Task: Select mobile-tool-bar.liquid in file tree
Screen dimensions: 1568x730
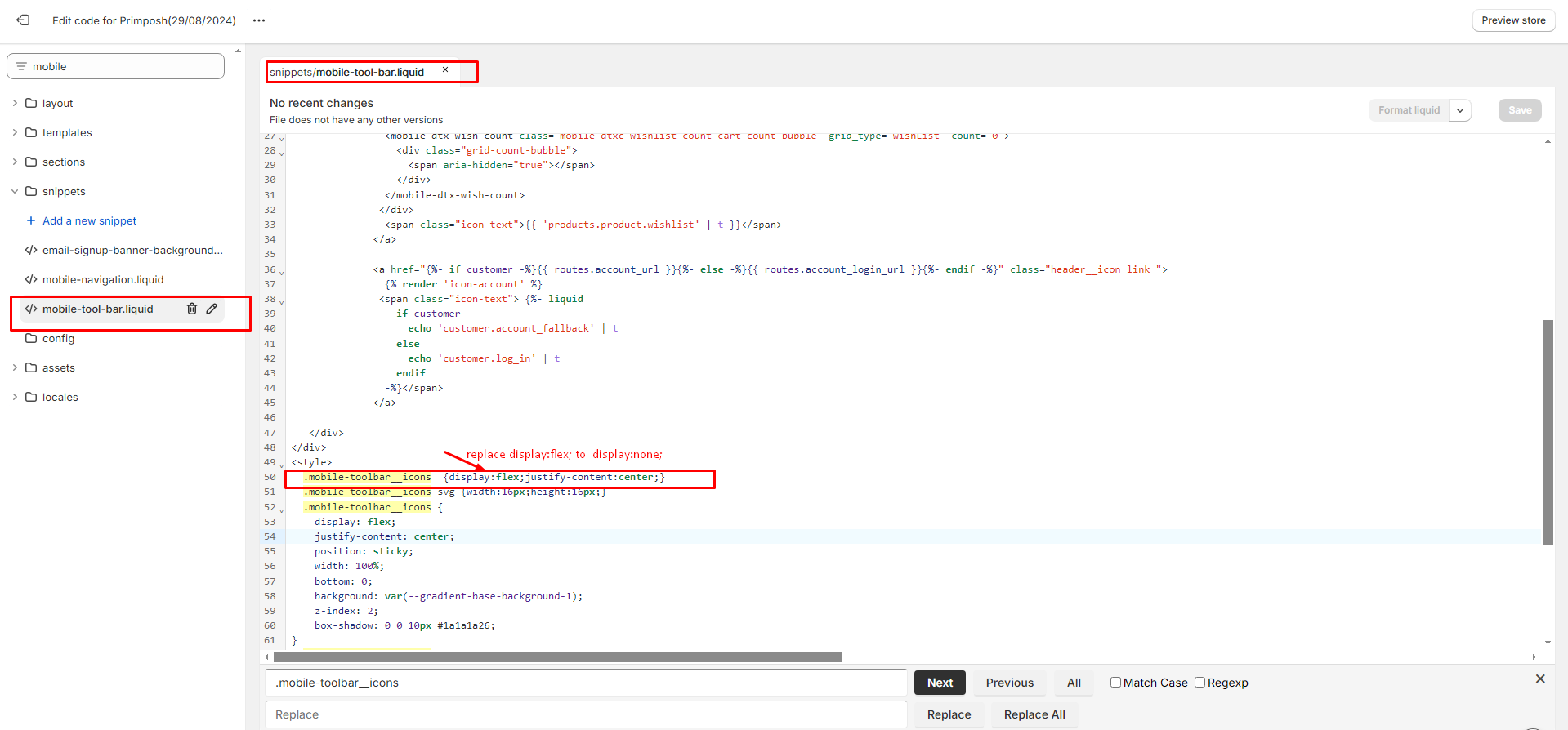Action: 98,309
